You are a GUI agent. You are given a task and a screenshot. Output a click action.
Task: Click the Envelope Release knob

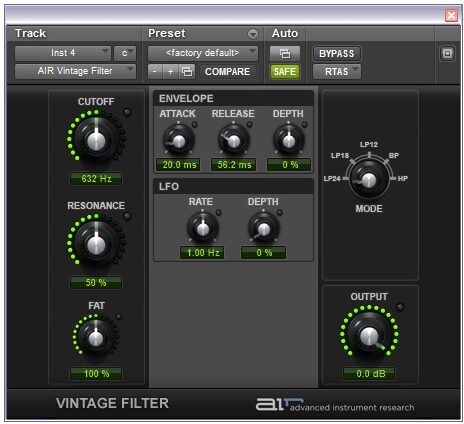(233, 140)
